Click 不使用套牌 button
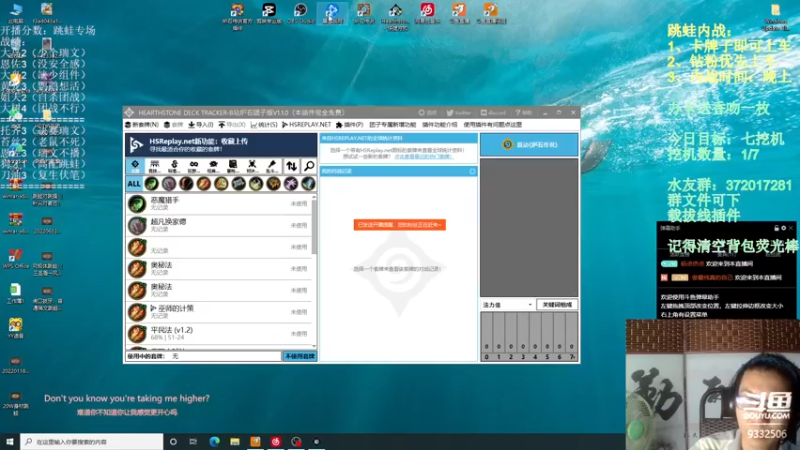This screenshot has height=450, width=800. click(300, 356)
